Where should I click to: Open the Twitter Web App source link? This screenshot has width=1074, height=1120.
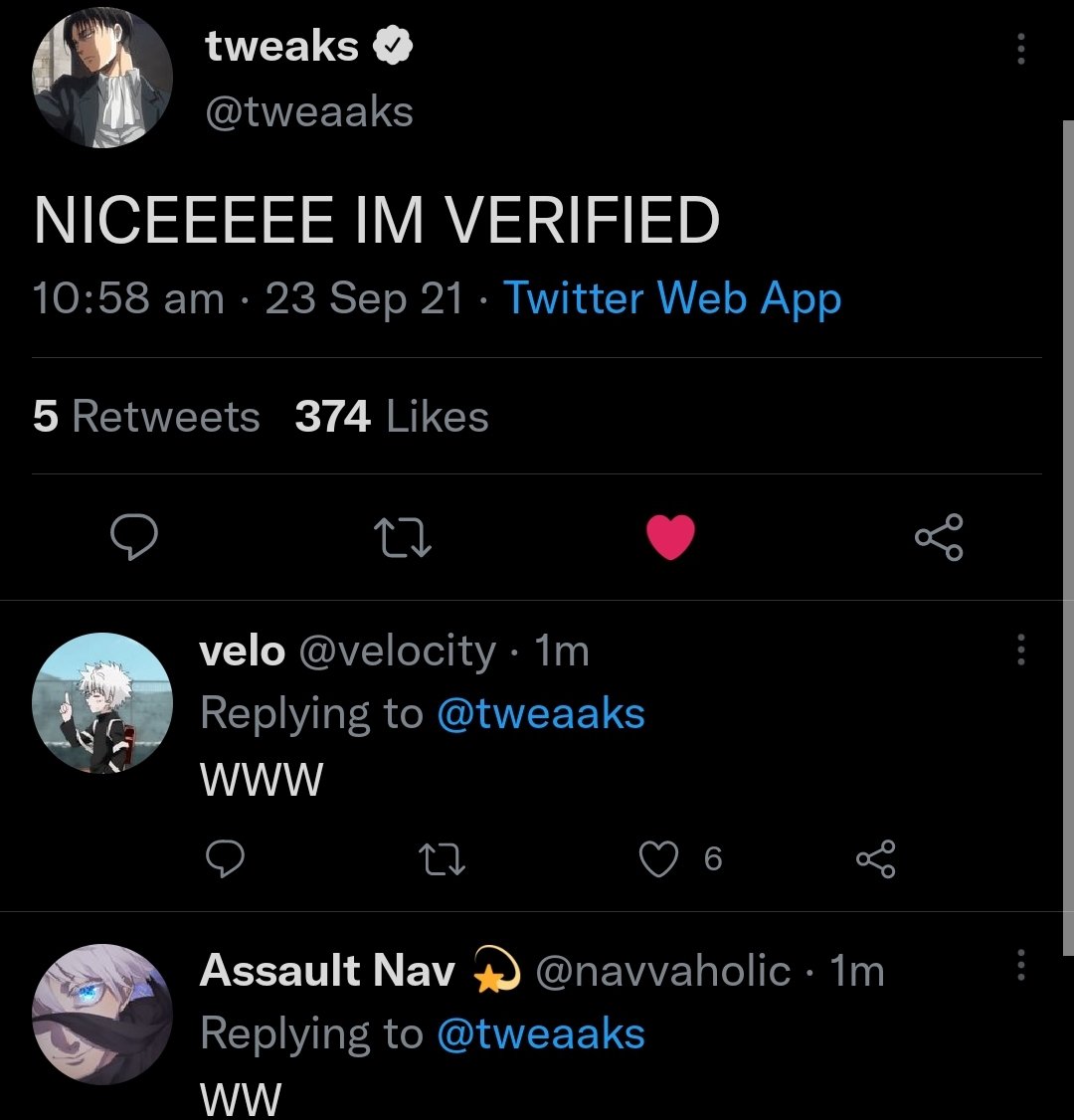tap(672, 297)
